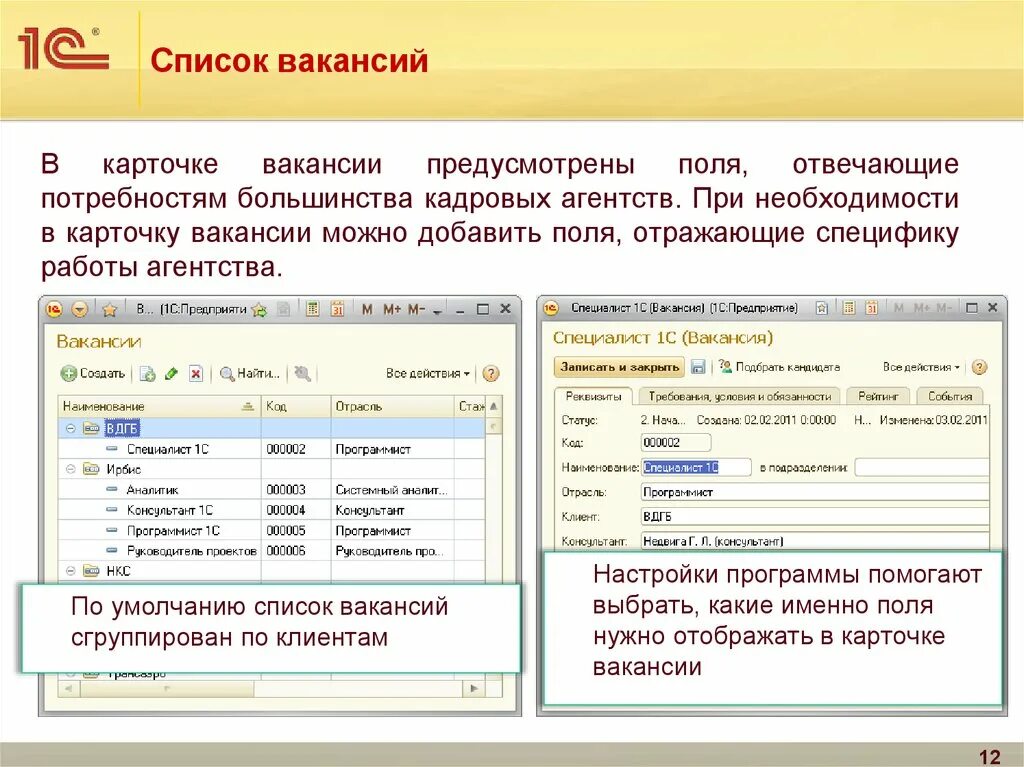Image resolution: width=1024 pixels, height=767 pixels.
Task: Switch to the Рейтинг tab
Action: point(878,396)
